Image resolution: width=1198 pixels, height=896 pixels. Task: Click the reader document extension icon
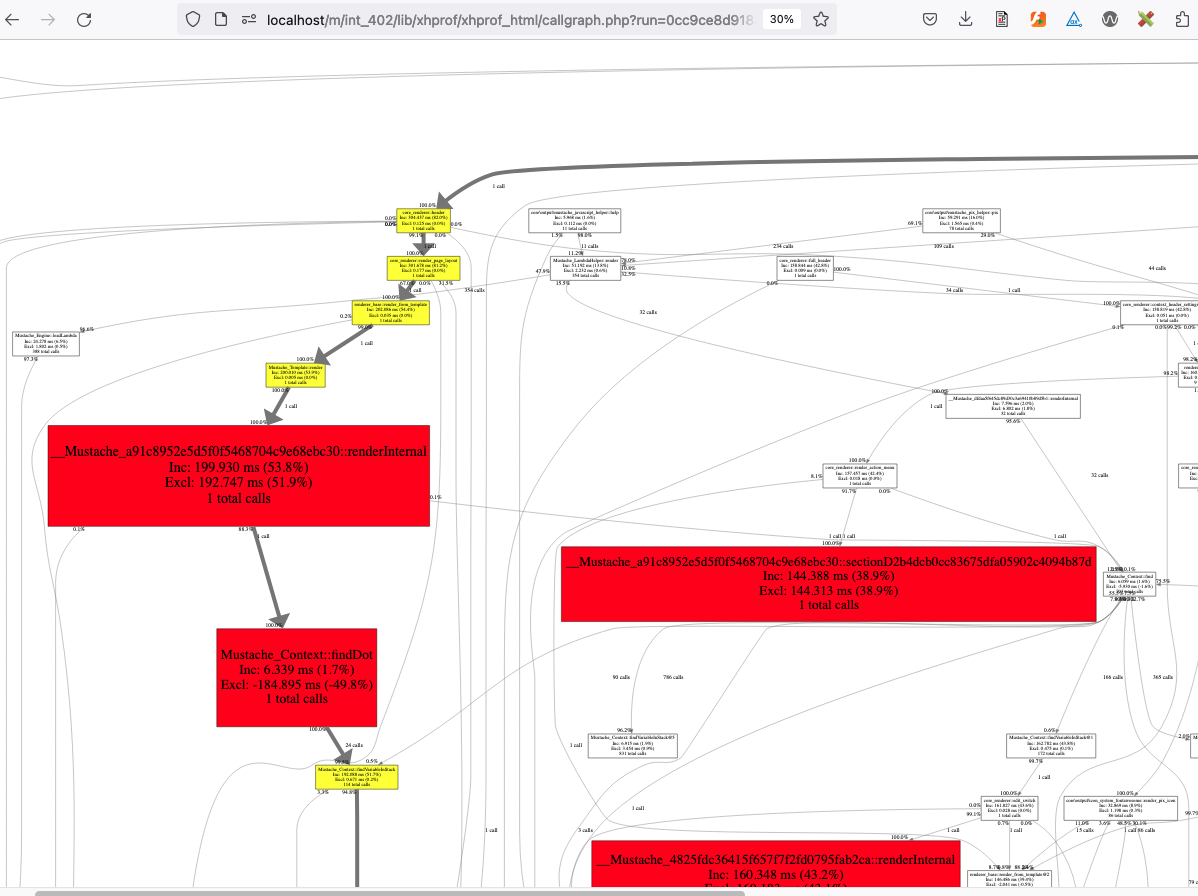tap(1002, 20)
